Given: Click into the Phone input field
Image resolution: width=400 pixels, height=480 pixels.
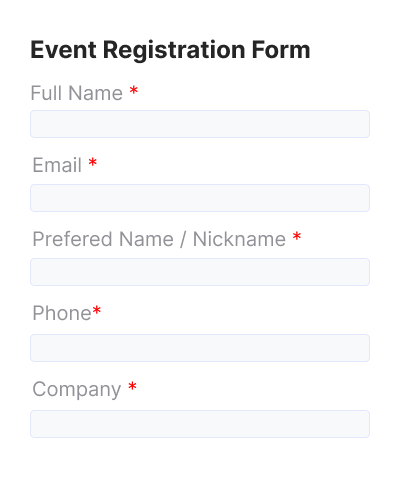Looking at the screenshot, I should point(200,348).
